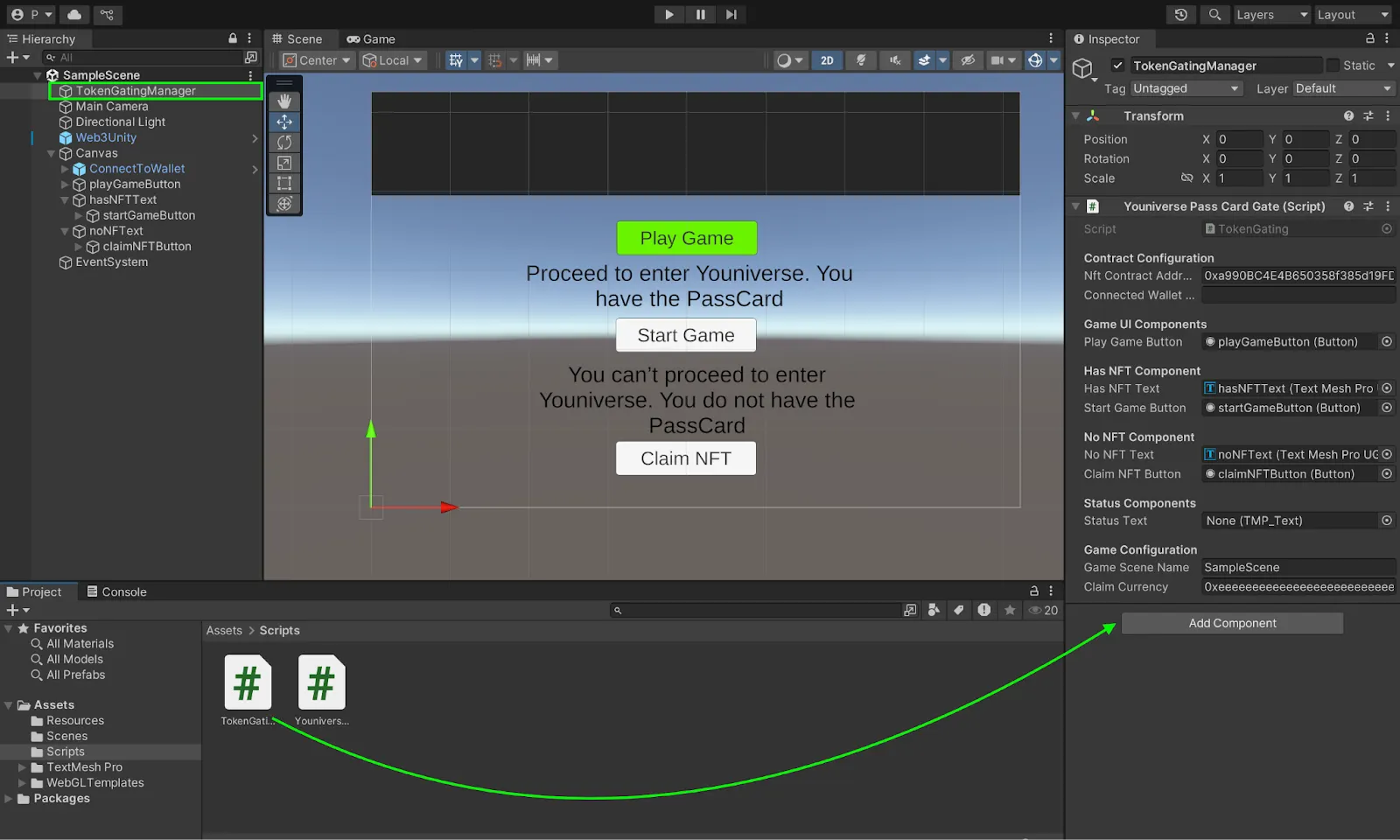Image resolution: width=1400 pixels, height=840 pixels.
Task: Toggle the TokenGatingManager active checkbox
Action: 1117,66
